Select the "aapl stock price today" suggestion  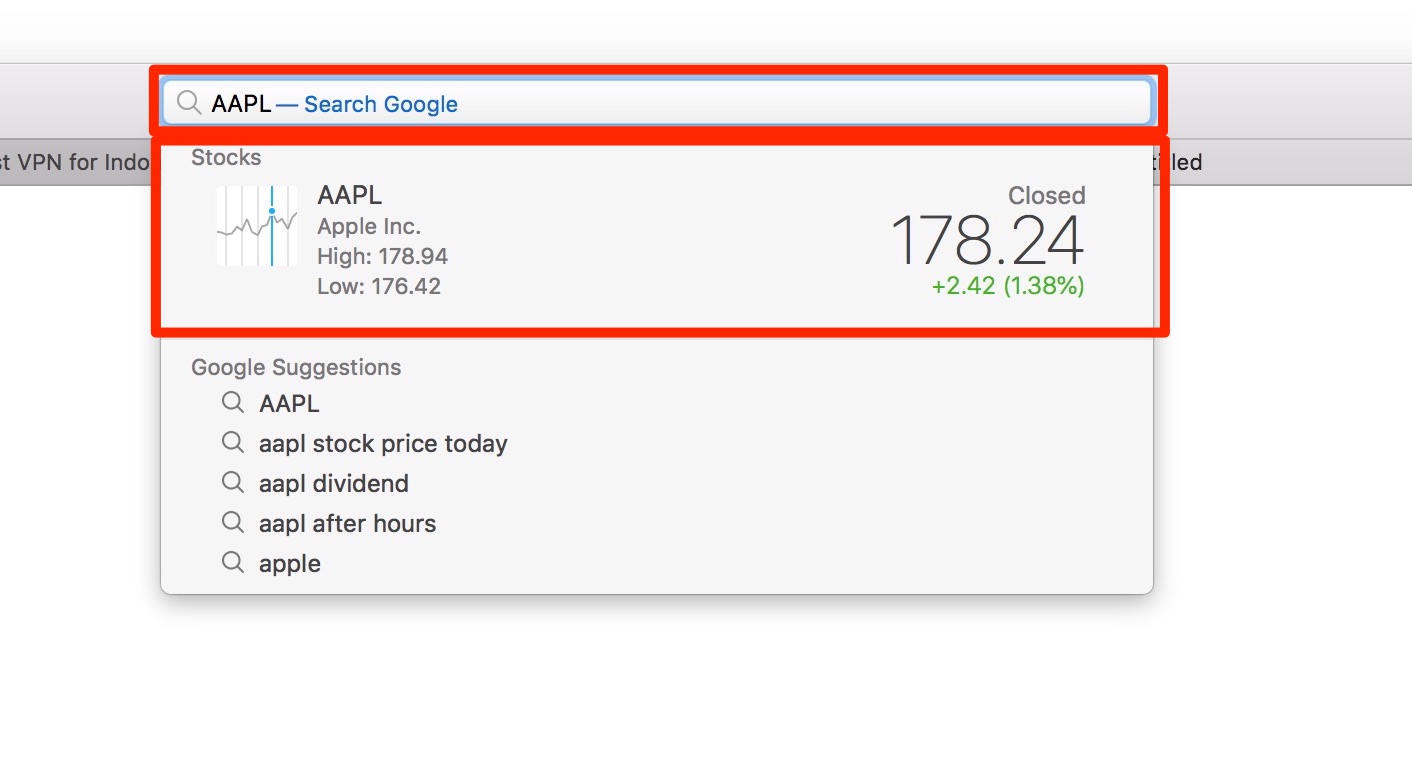tap(383, 443)
